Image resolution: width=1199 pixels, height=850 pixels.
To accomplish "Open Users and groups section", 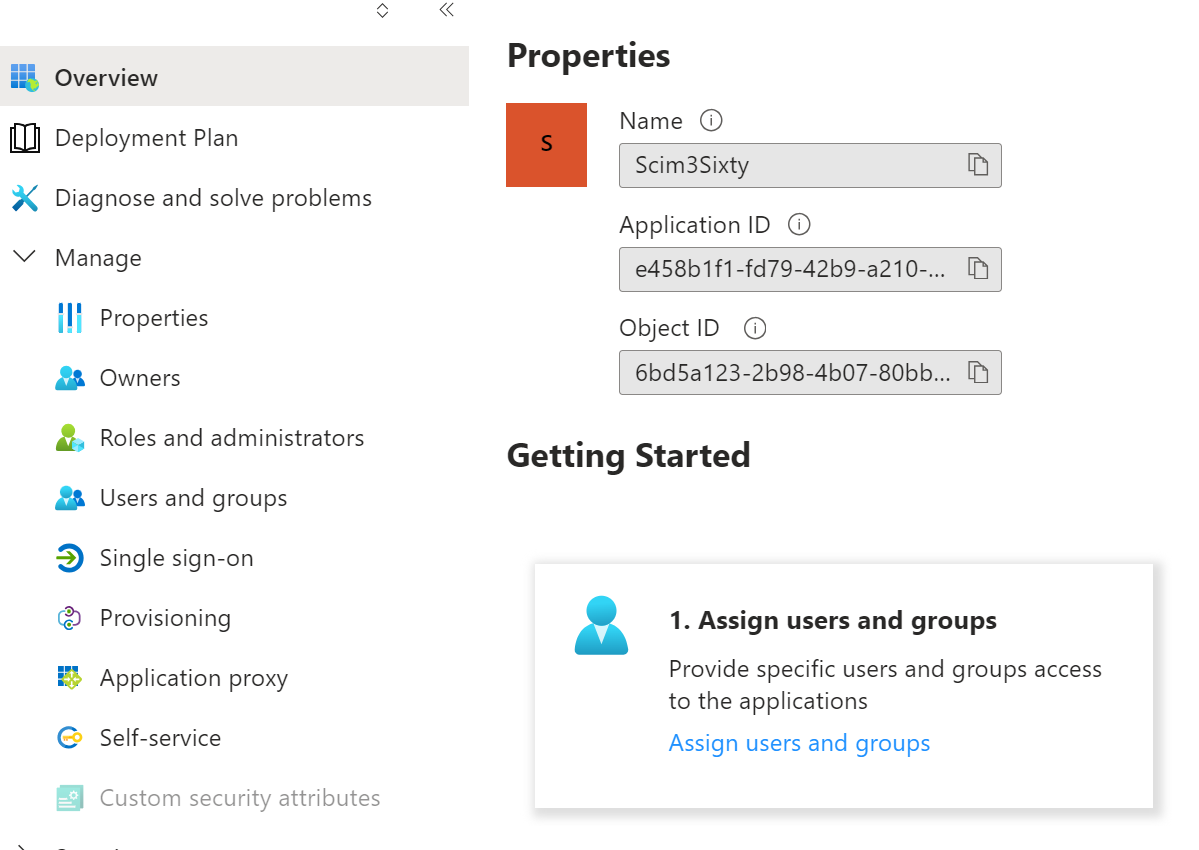I will click(x=193, y=498).
